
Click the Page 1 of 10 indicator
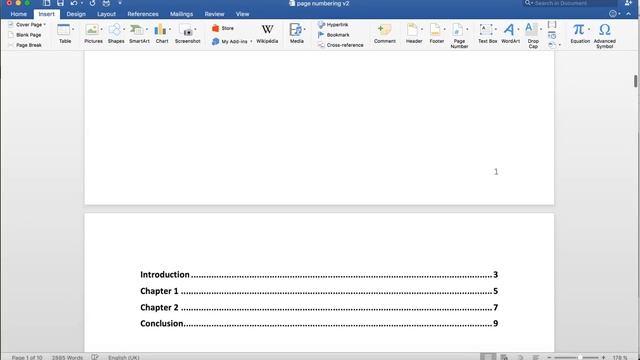coord(27,357)
